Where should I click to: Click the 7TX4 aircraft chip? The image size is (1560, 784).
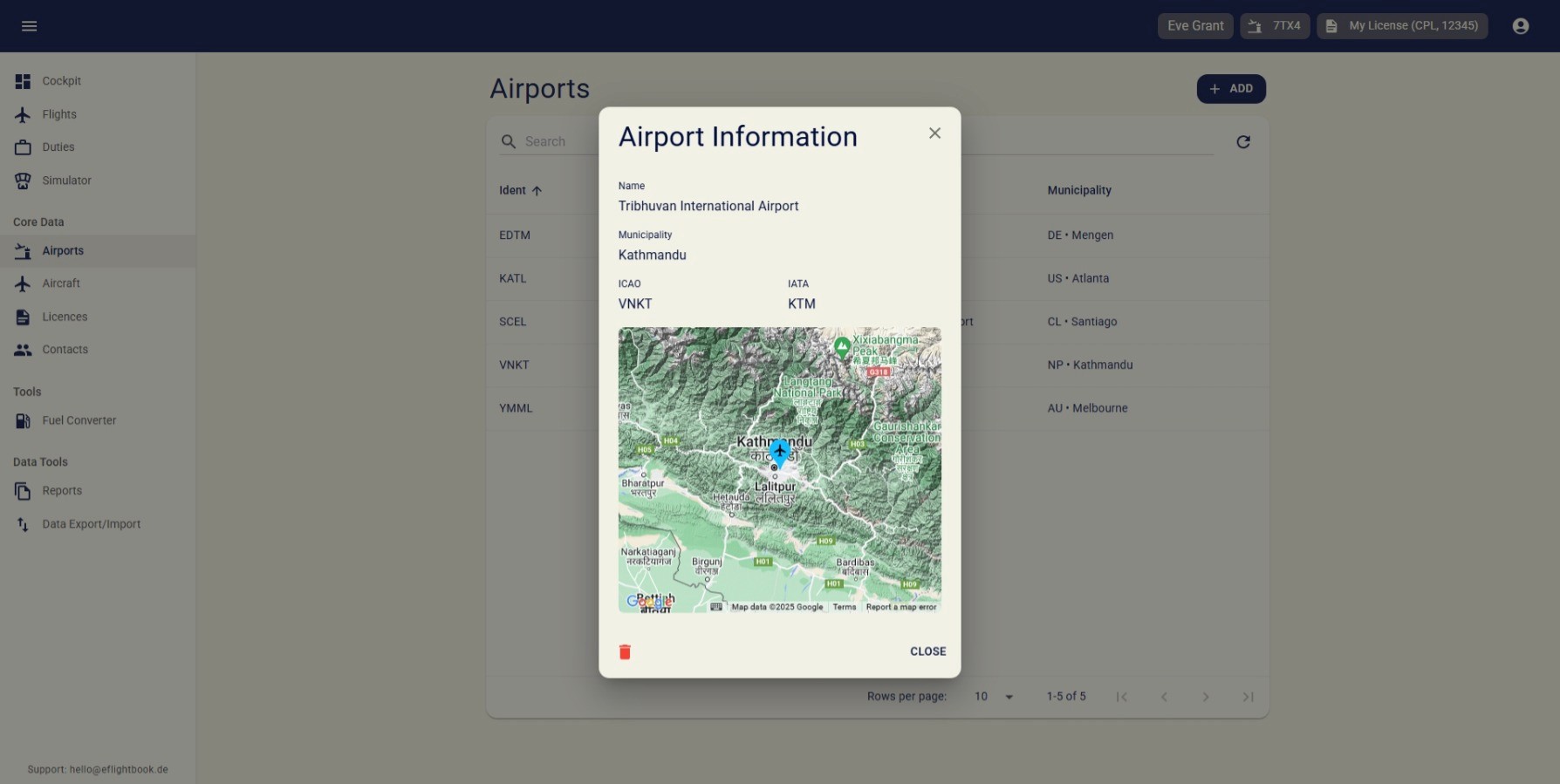[x=1275, y=26]
